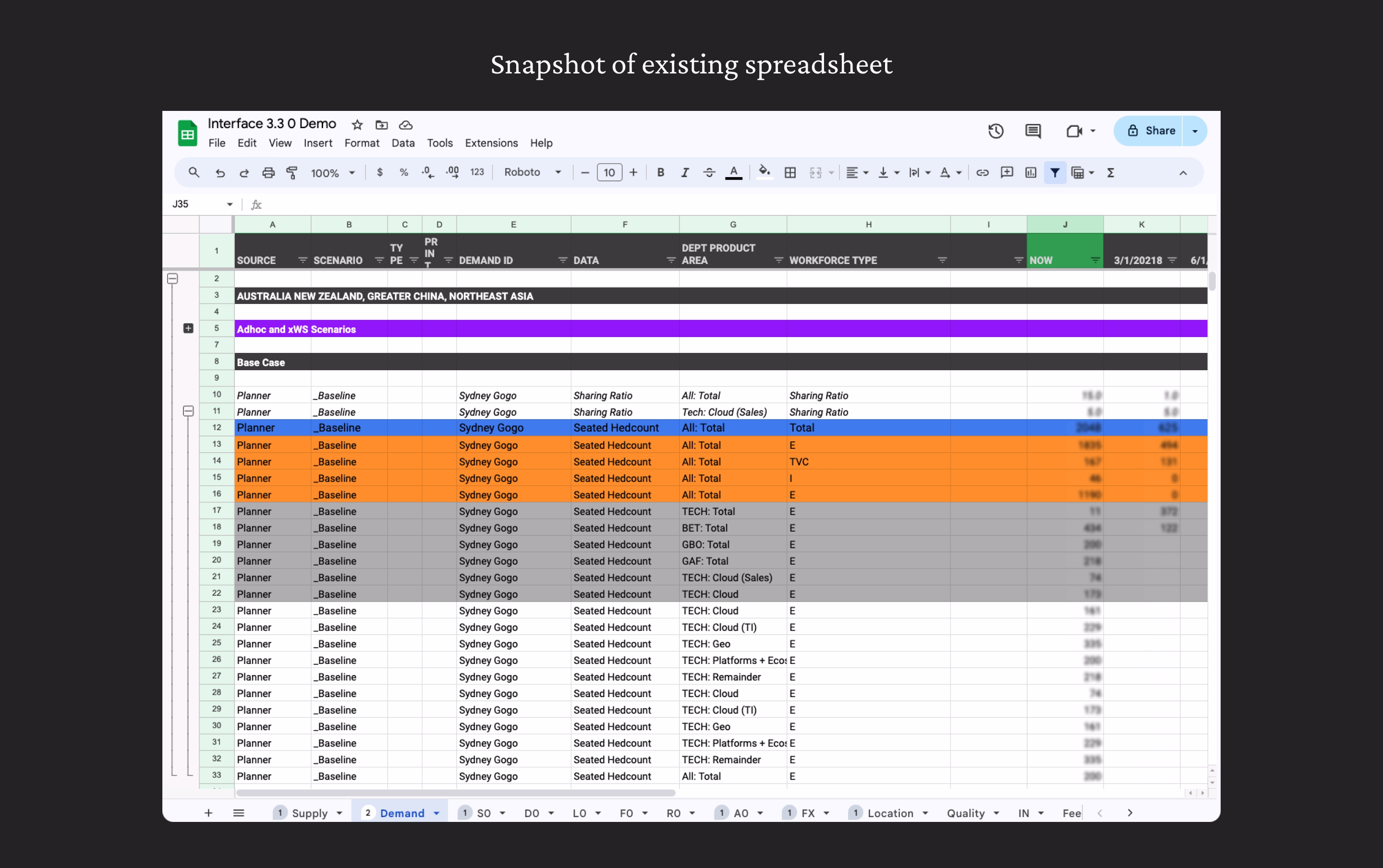This screenshot has width=1383, height=868.
Task: Toggle italic formatting
Action: [x=685, y=172]
